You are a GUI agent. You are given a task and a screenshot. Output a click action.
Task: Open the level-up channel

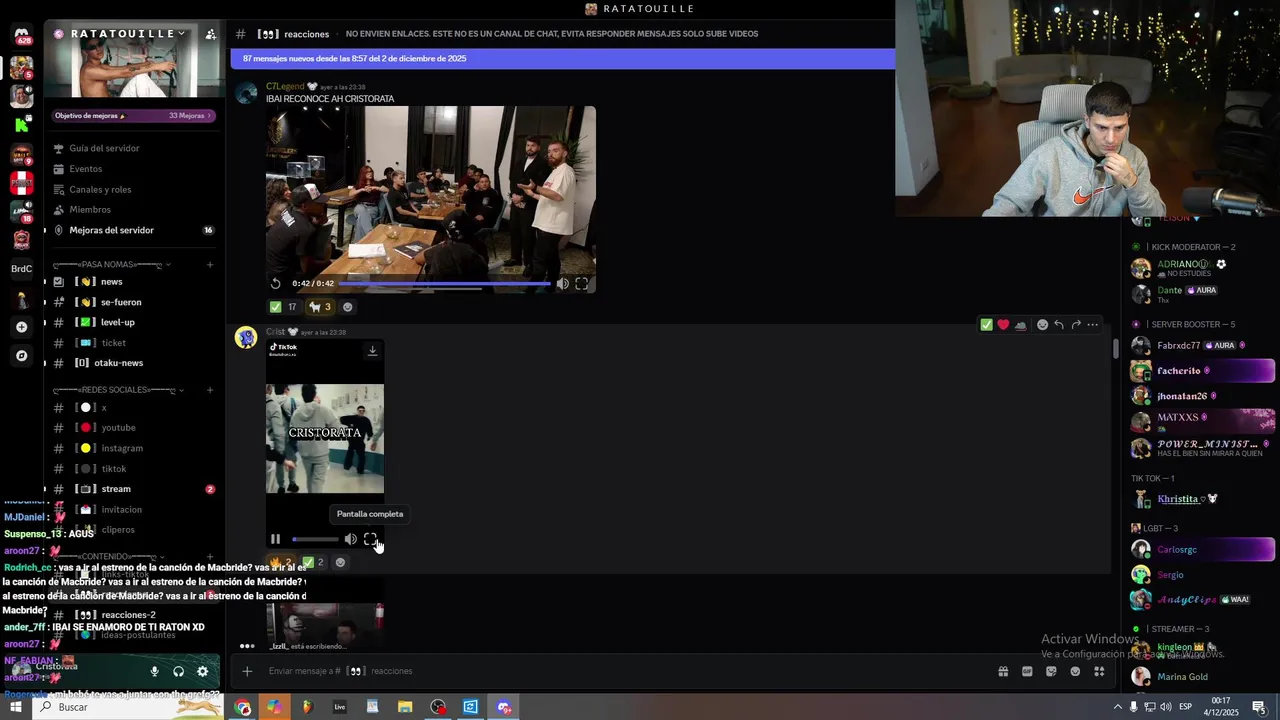click(x=134, y=322)
